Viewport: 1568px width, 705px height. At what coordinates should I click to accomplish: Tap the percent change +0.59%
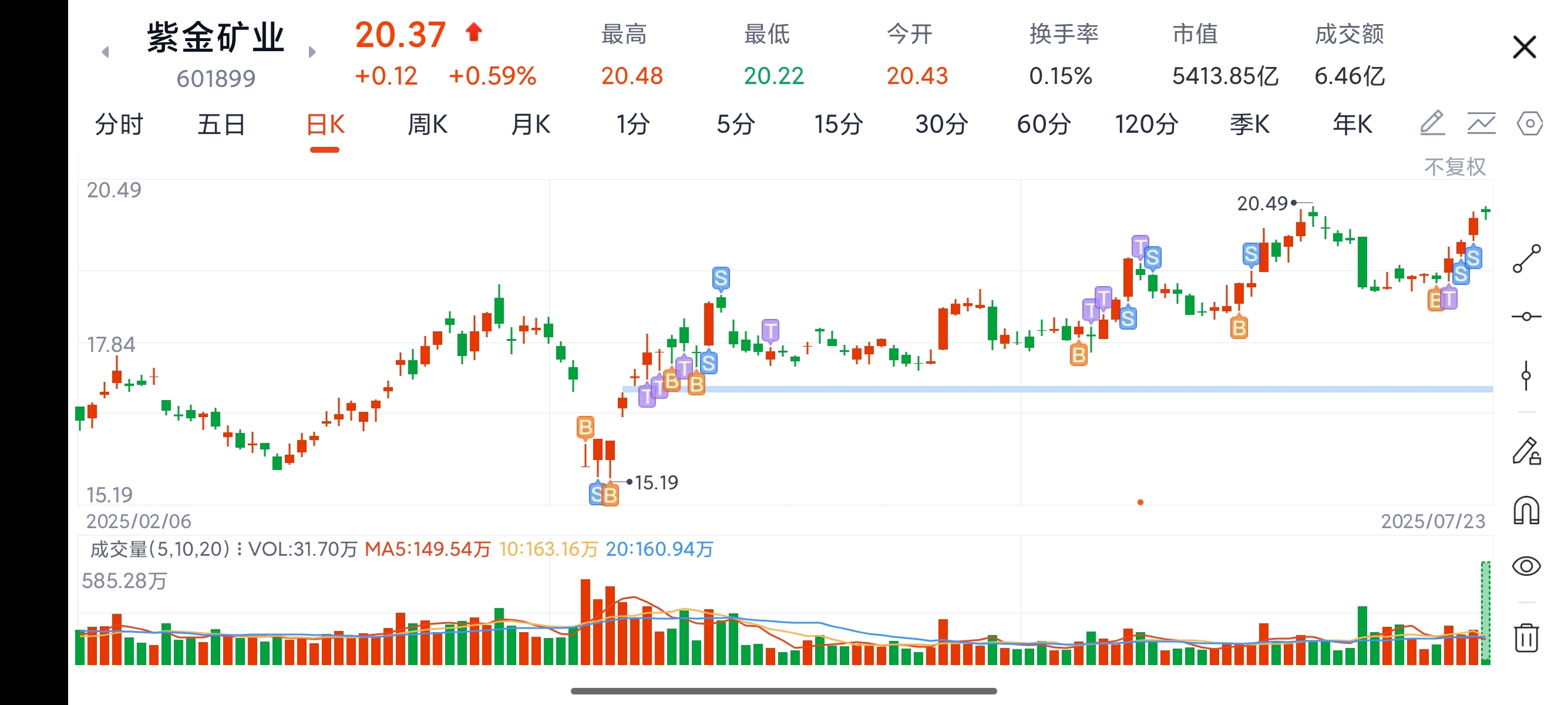point(493,76)
